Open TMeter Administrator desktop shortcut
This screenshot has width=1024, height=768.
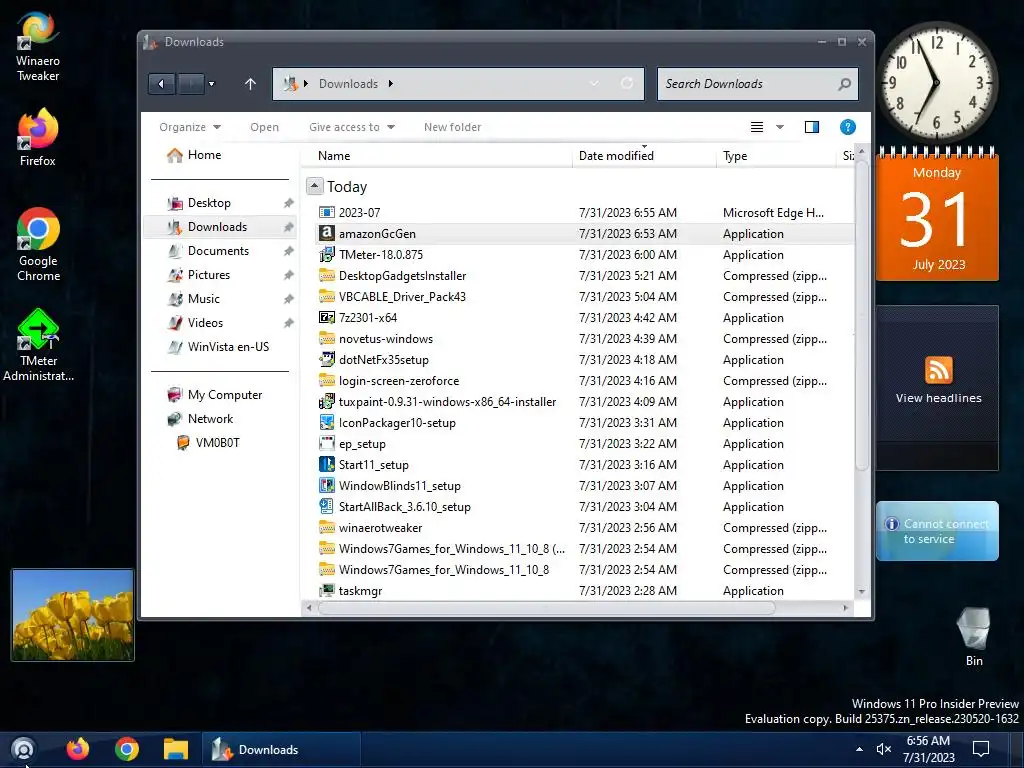coord(38,345)
